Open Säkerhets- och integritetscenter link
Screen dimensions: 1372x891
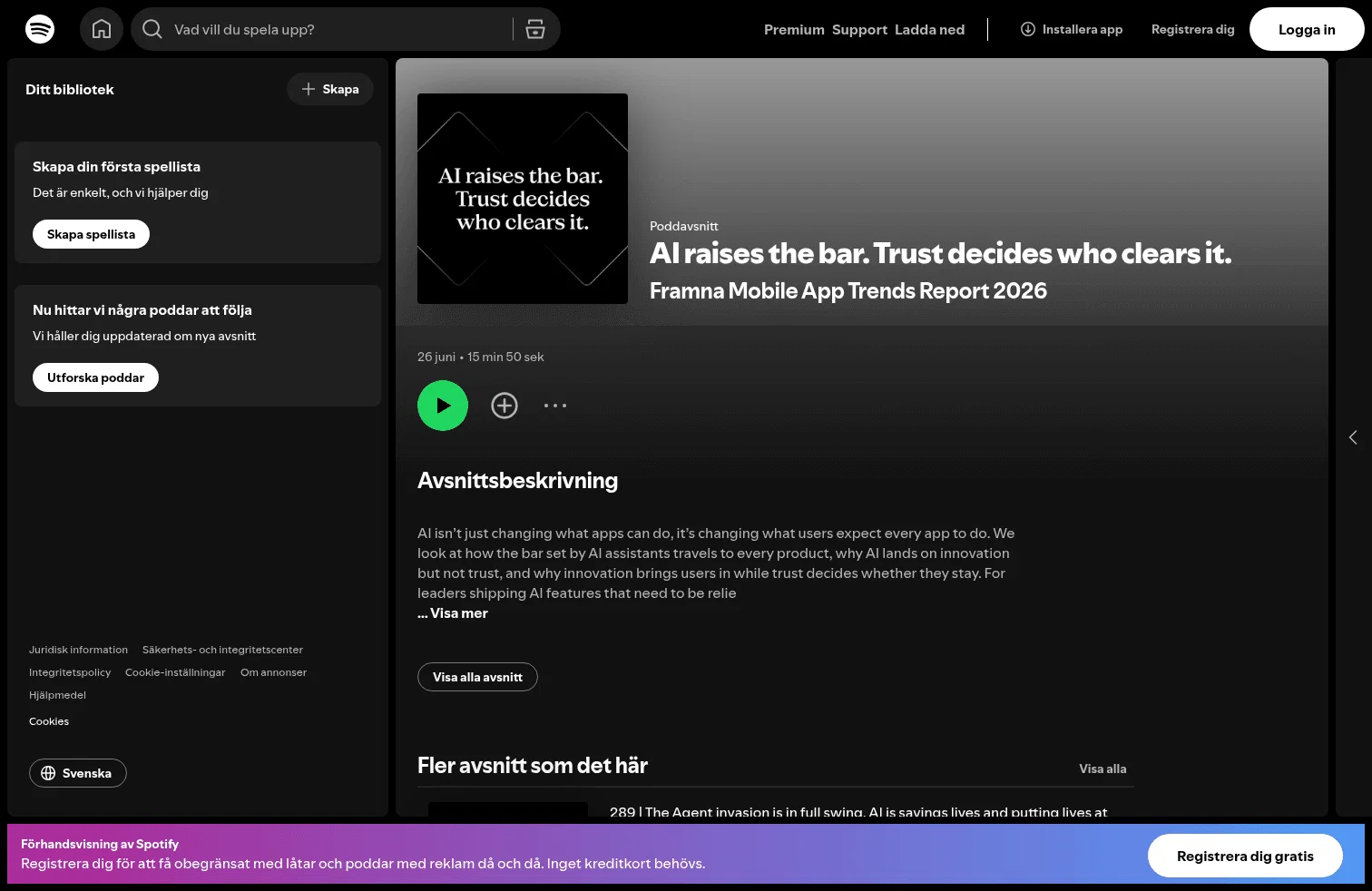(222, 650)
